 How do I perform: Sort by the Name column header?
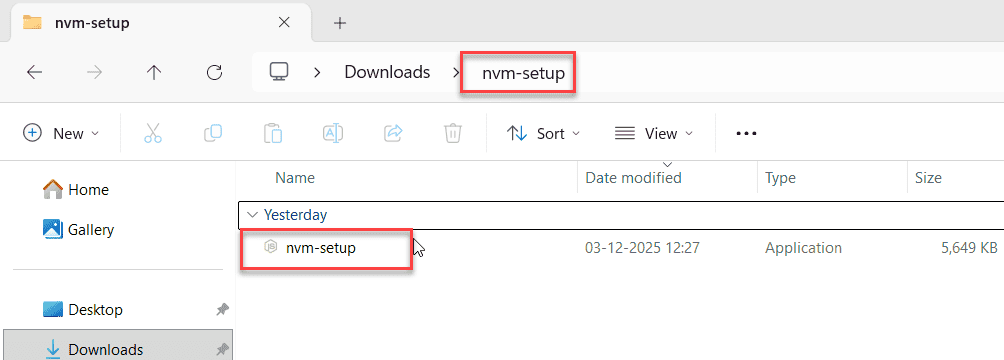(295, 177)
